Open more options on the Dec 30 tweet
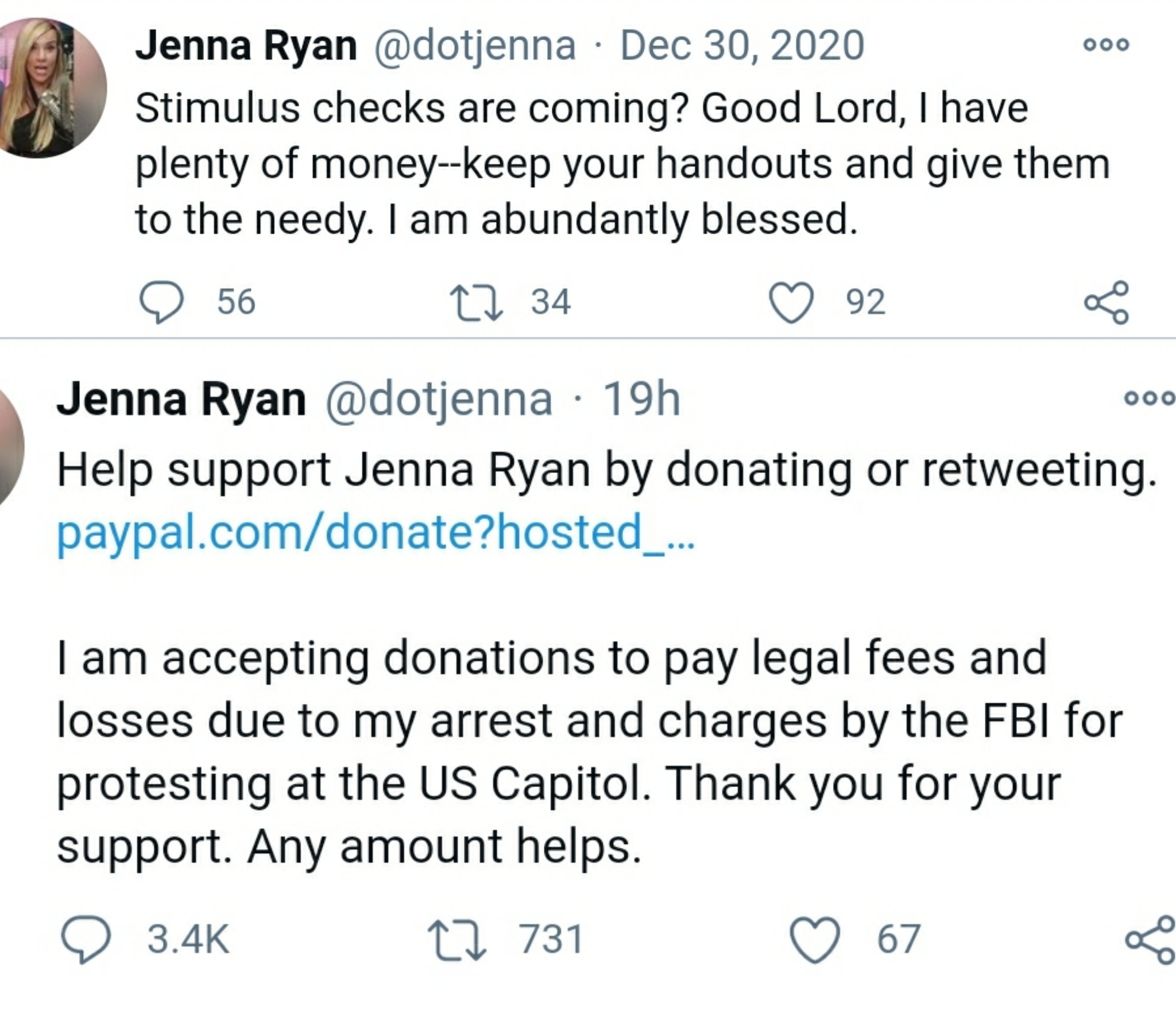The image size is (1176, 1011). (x=1106, y=44)
